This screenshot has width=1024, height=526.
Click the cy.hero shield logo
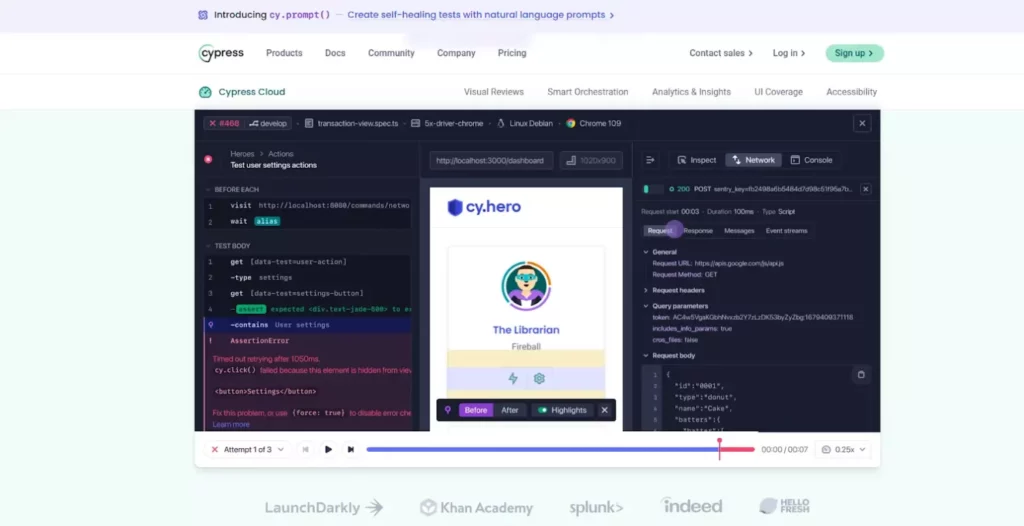455,208
